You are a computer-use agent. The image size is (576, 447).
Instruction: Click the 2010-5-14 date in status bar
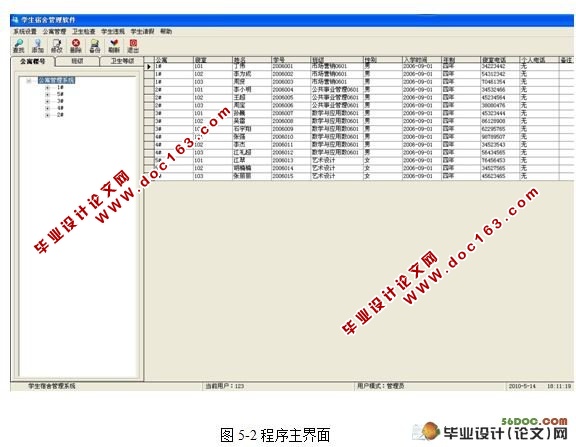pos(522,386)
